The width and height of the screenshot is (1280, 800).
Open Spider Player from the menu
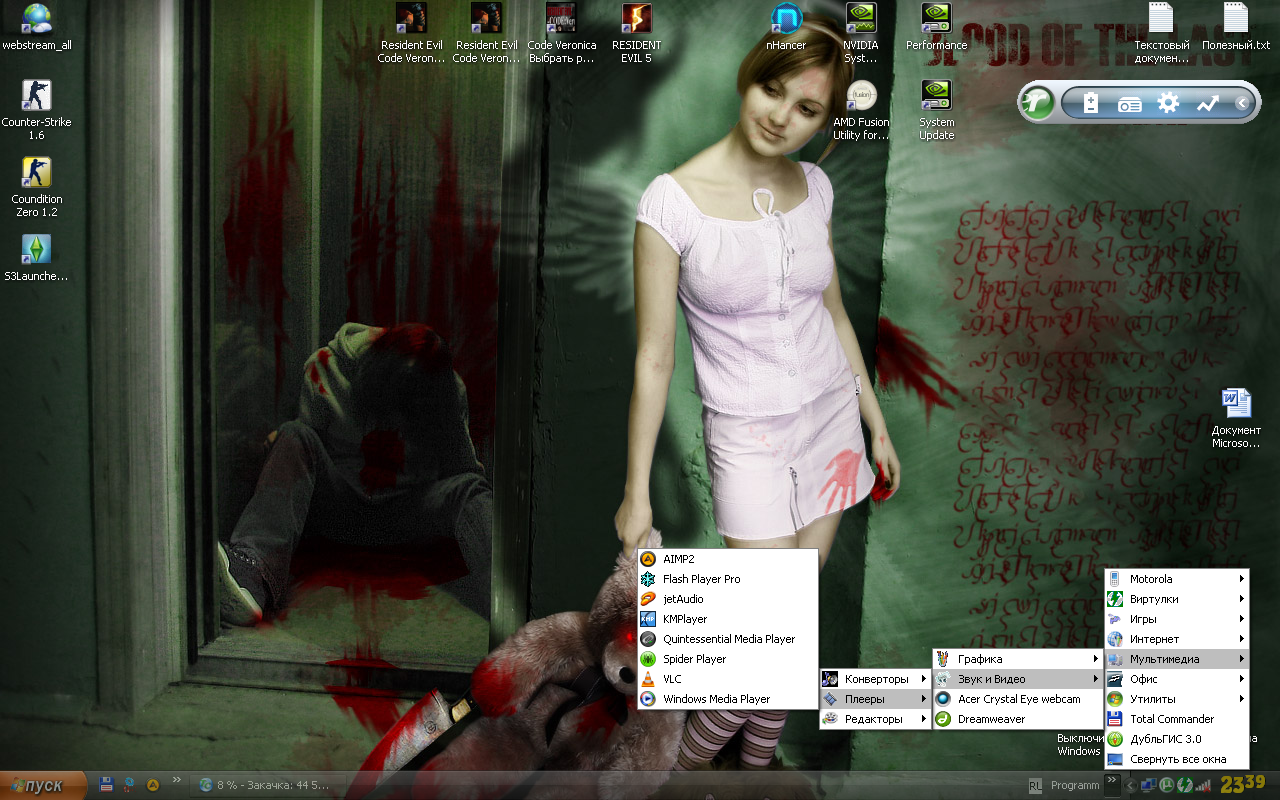(728, 659)
